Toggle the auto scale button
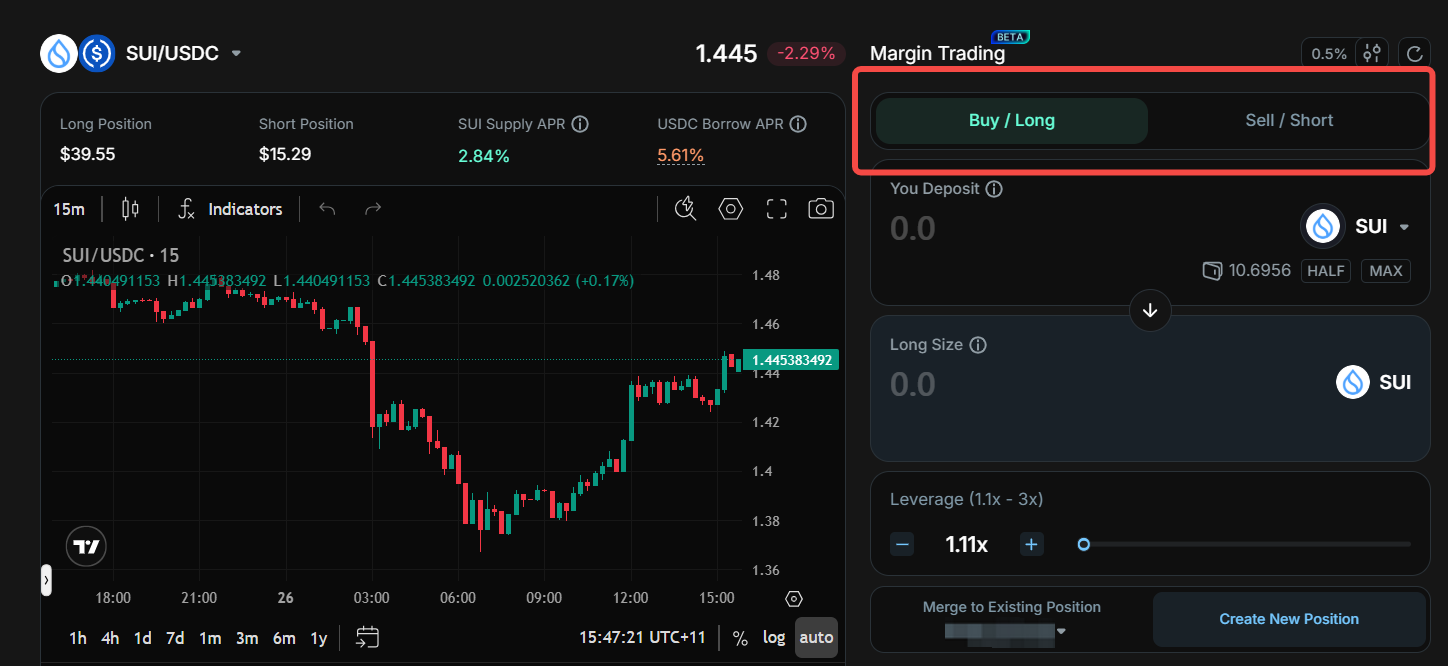Viewport: 1448px width, 666px height. (816, 638)
